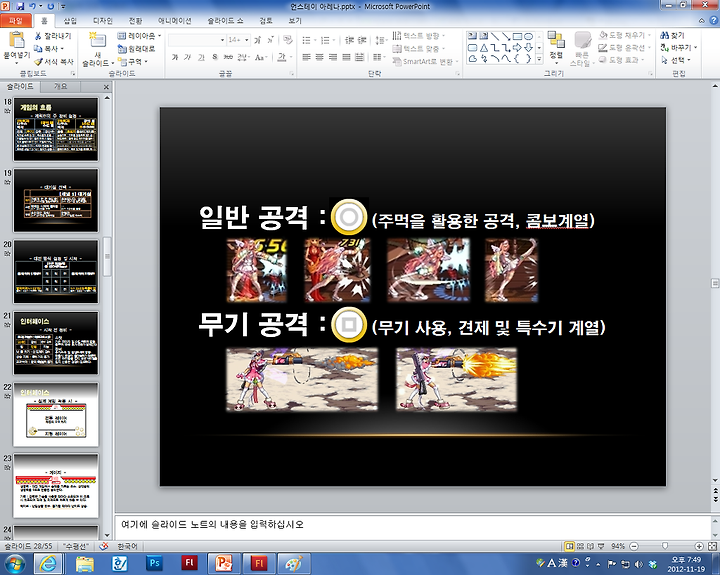Click the Fit slide to window icon
Screen dimensions: 720x575
click(712, 547)
